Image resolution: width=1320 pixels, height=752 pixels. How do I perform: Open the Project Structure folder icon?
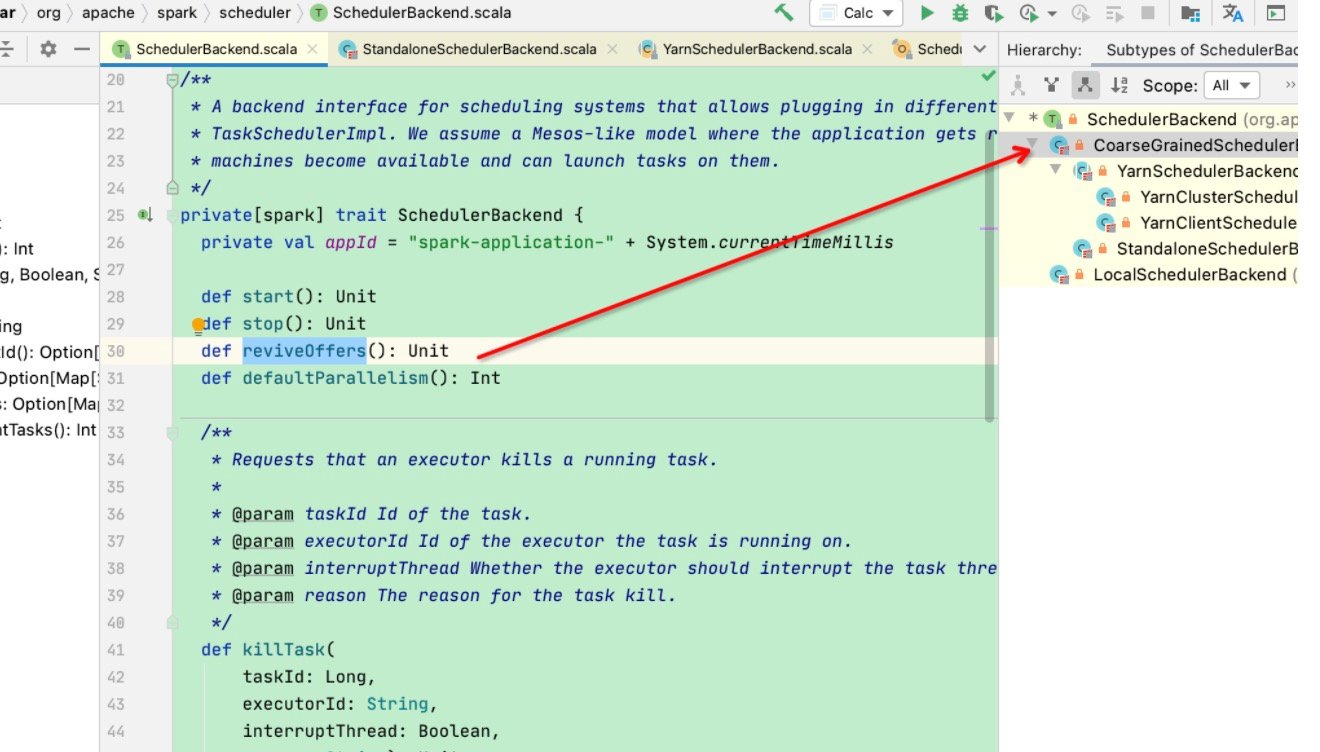click(x=1190, y=13)
